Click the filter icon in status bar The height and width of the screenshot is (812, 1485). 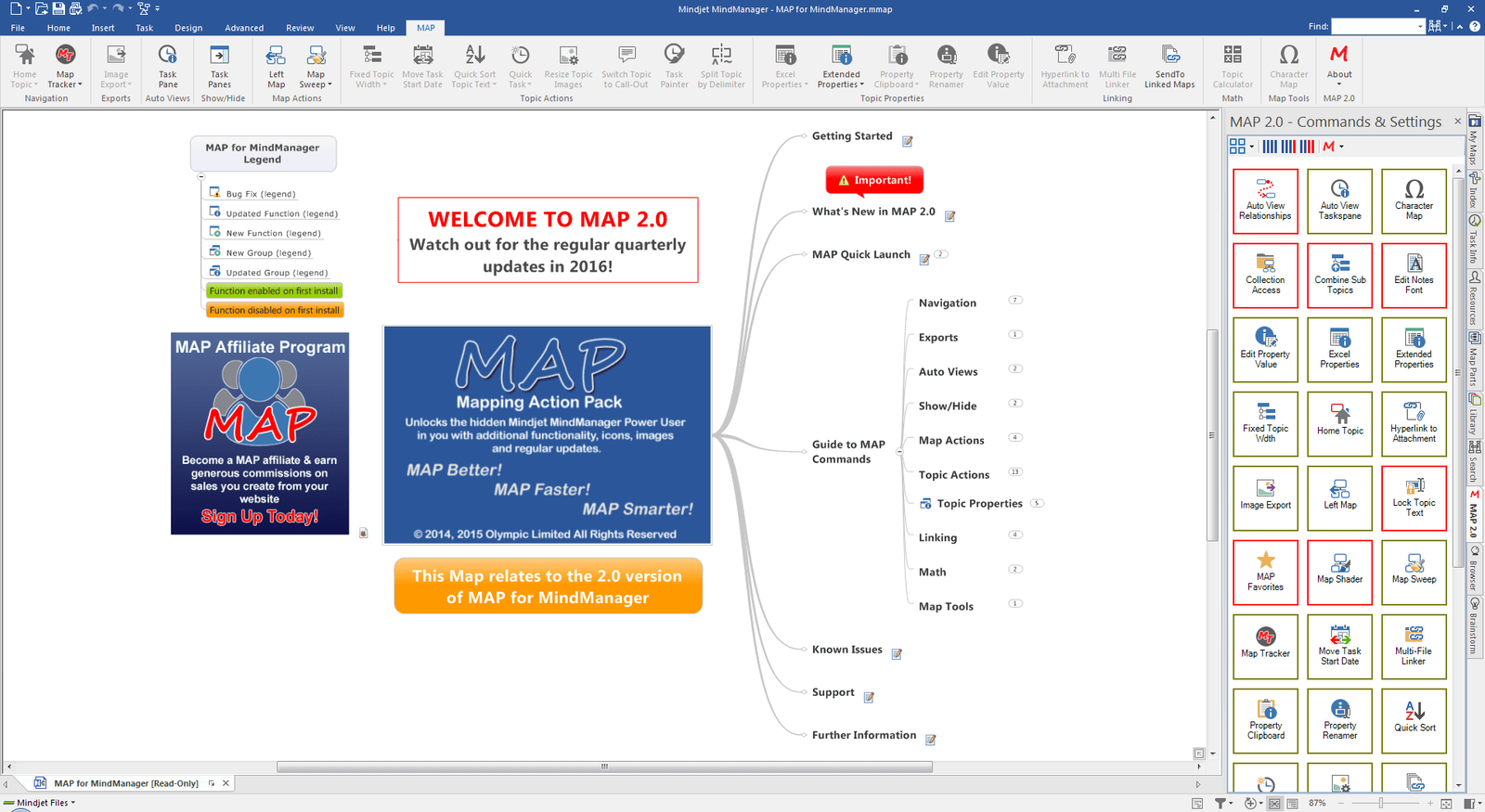pos(1220,803)
